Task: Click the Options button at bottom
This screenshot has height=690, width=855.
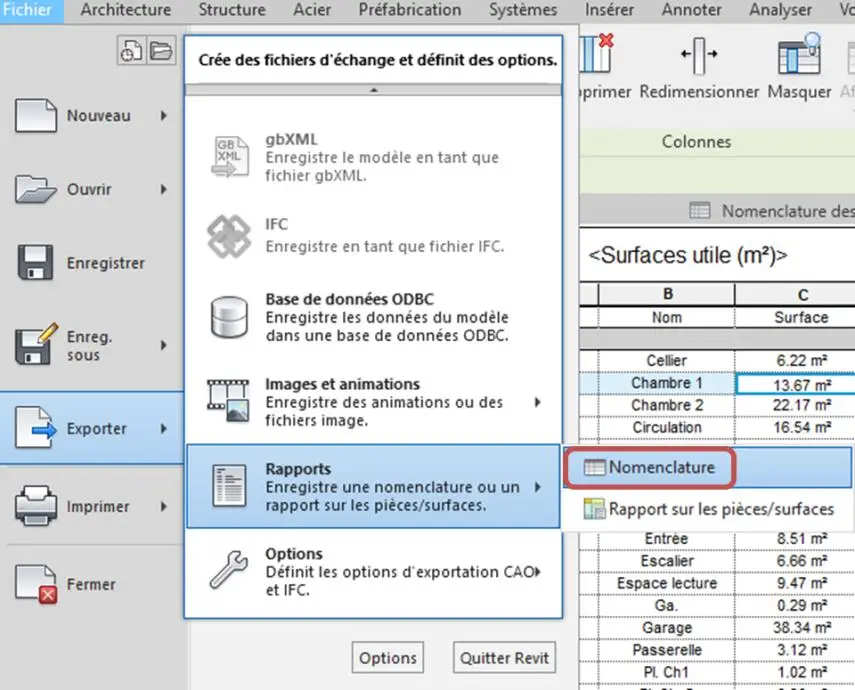Action: [x=388, y=658]
